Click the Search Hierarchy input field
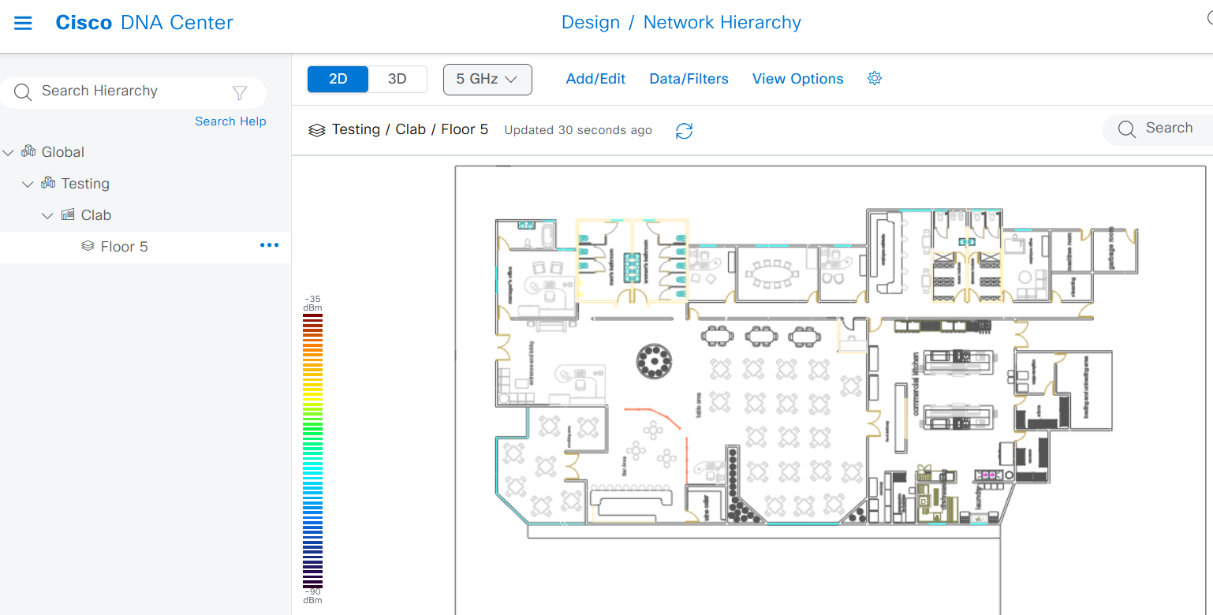Screen dimensions: 1213x615 coord(133,92)
